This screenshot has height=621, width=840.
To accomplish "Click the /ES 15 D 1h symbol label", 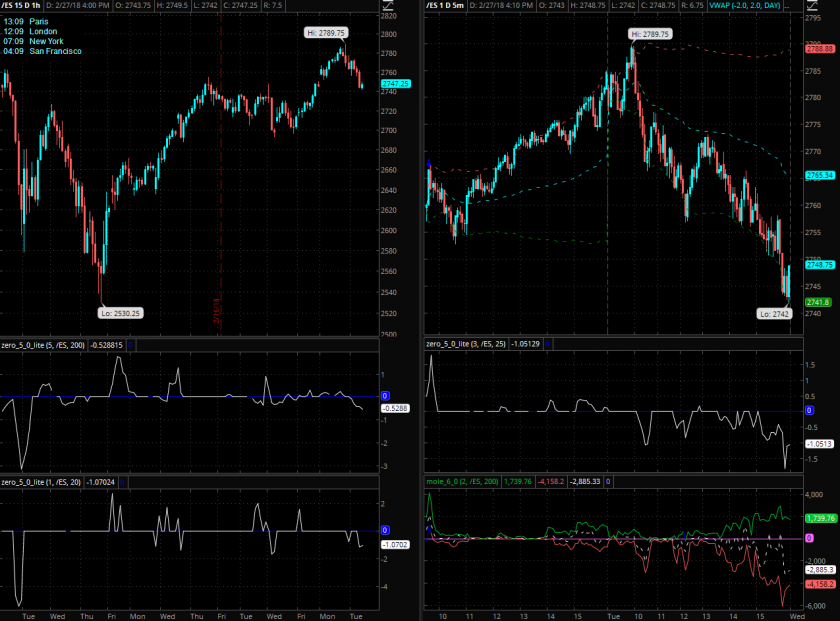I will pyautogui.click(x=21, y=5).
